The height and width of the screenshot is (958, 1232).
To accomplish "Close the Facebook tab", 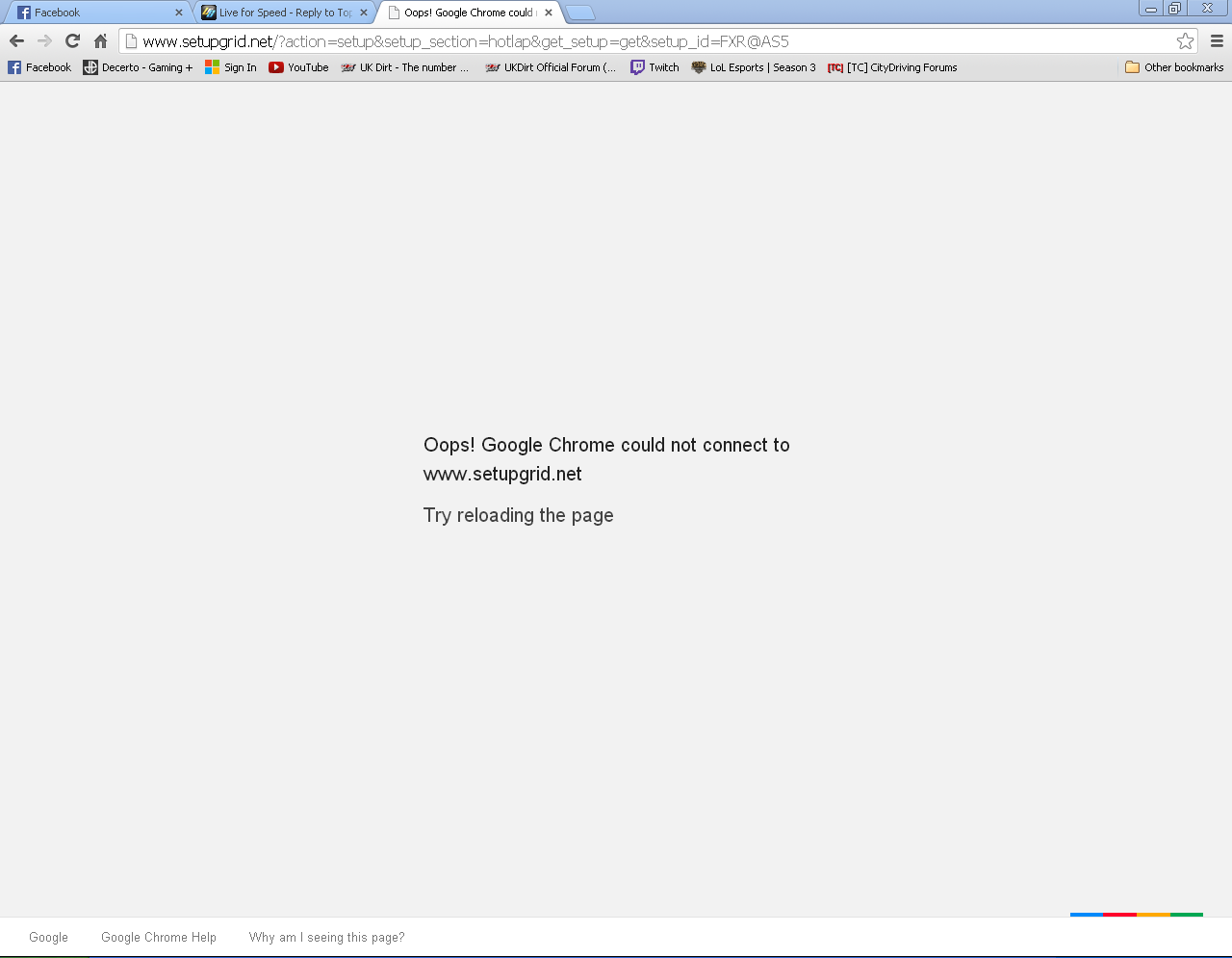I will click(178, 13).
